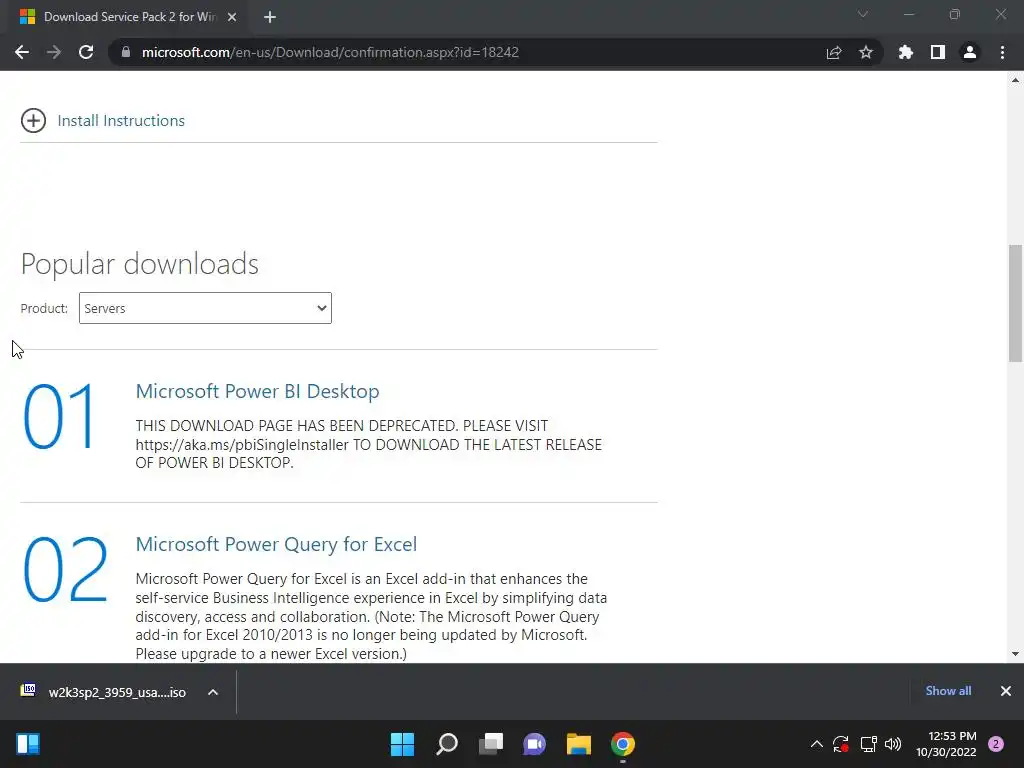Viewport: 1024px width, 768px height.
Task: Open the Extensions puzzle menu
Action: [906, 52]
